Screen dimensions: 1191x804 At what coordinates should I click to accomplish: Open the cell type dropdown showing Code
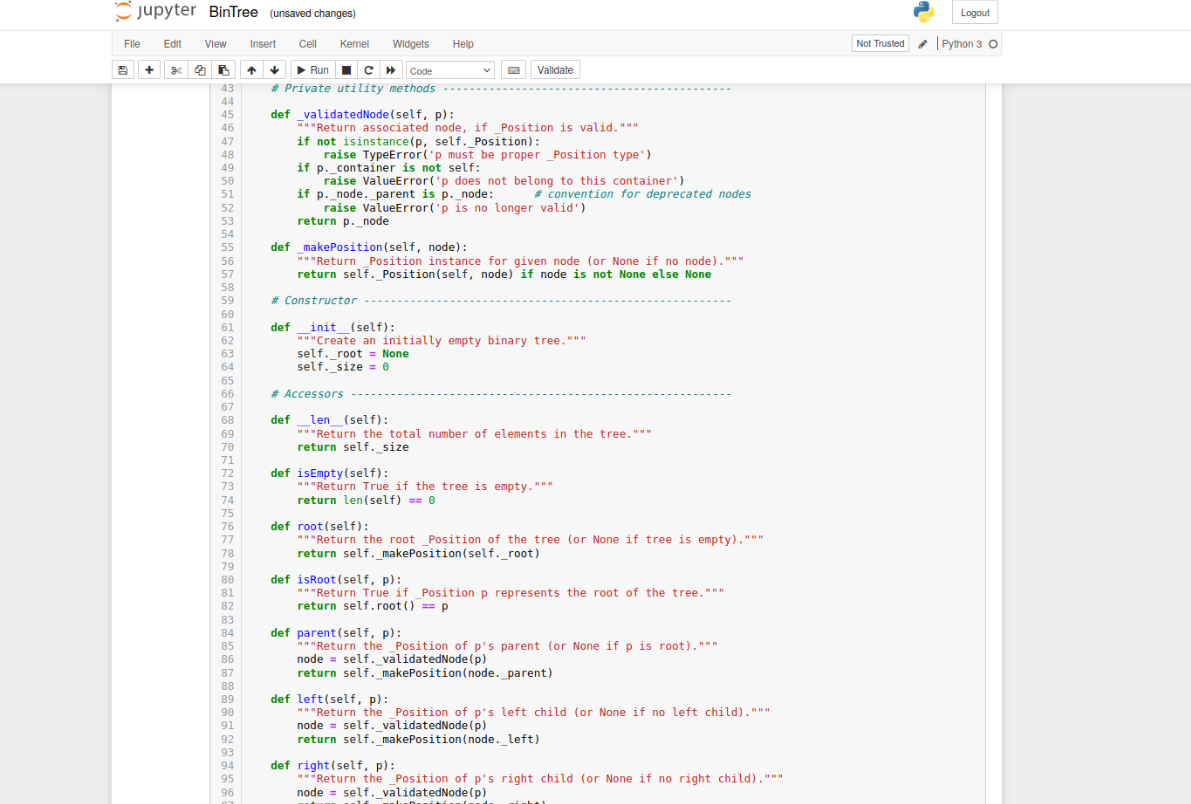(x=449, y=69)
